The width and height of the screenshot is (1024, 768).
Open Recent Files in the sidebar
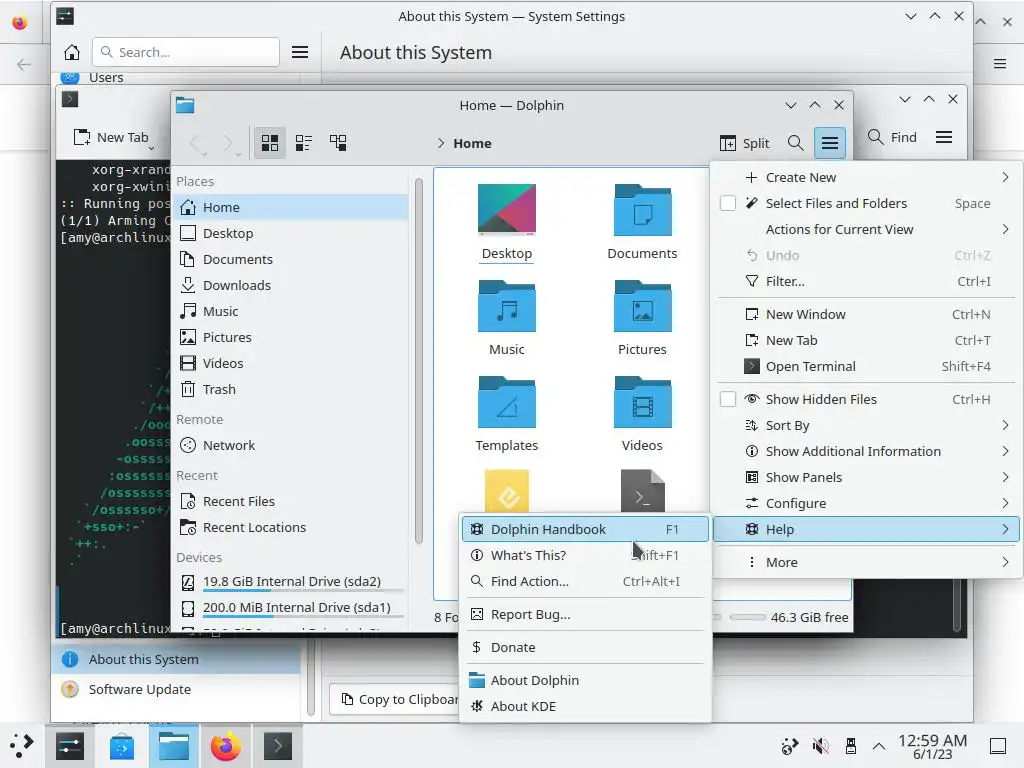[x=290, y=502]
